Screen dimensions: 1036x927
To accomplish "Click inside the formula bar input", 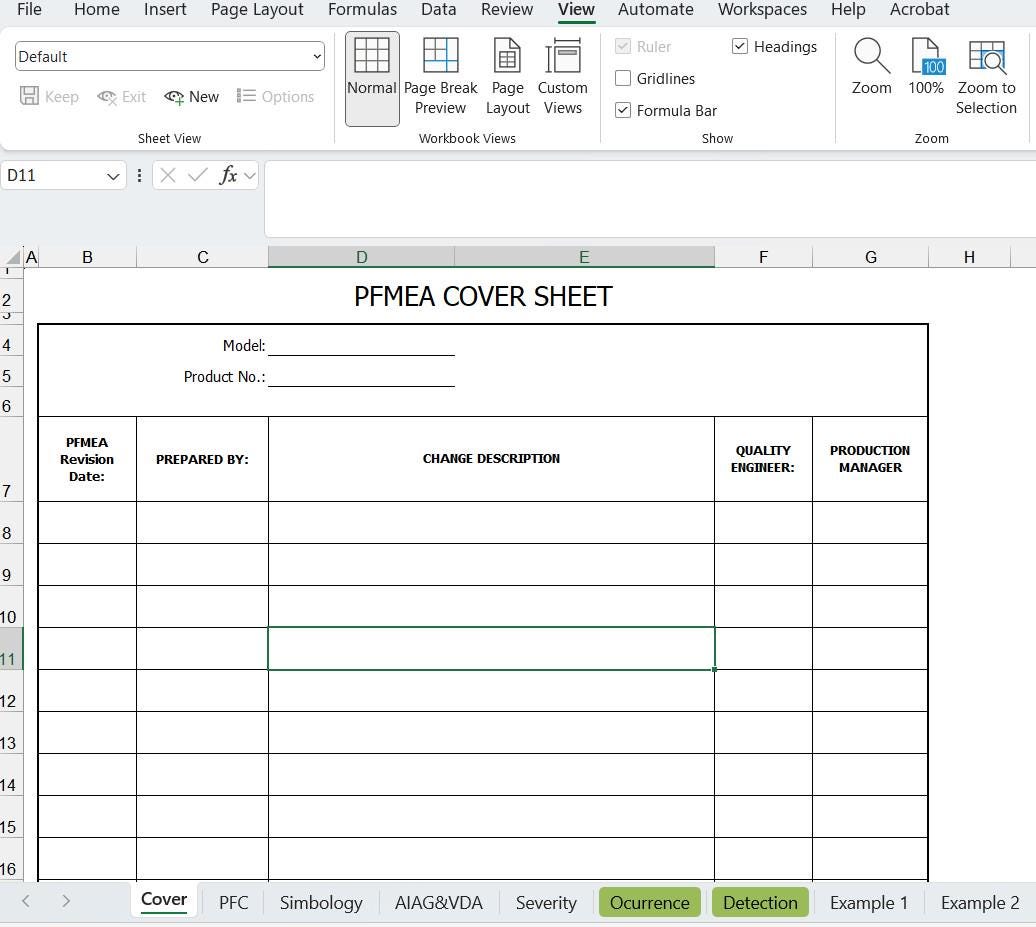I will coord(650,198).
